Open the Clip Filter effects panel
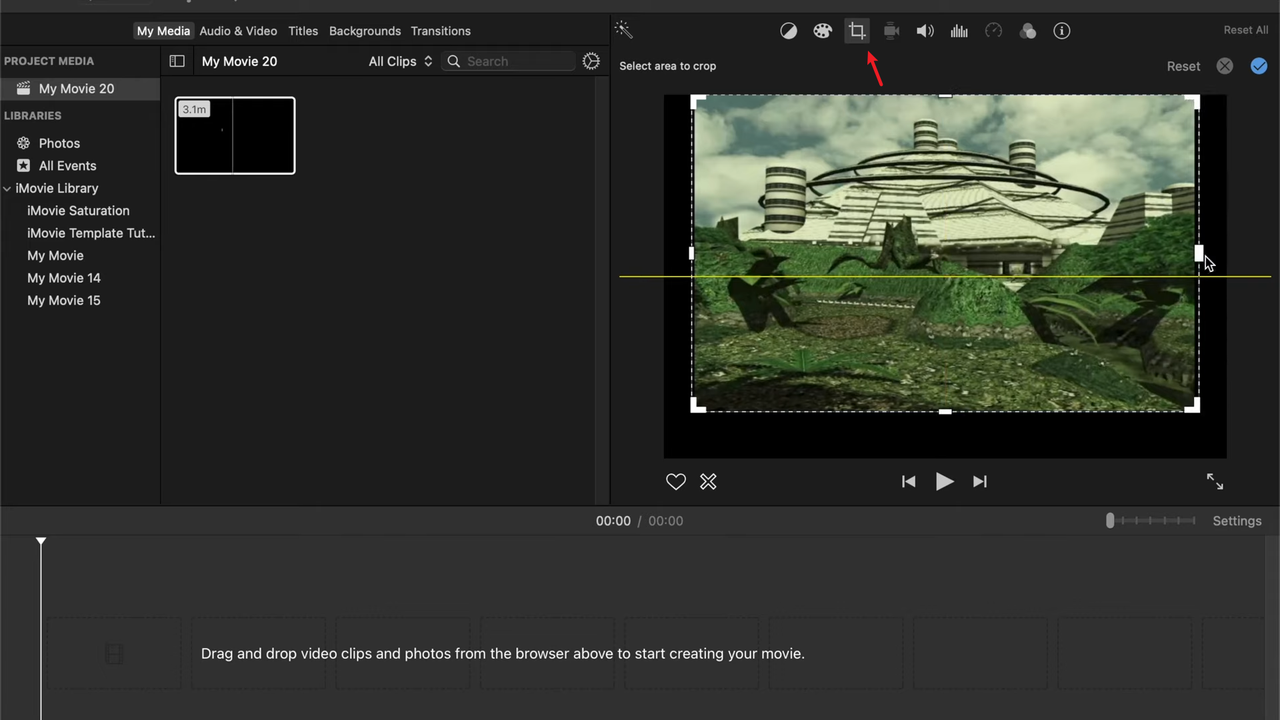 (x=1028, y=30)
